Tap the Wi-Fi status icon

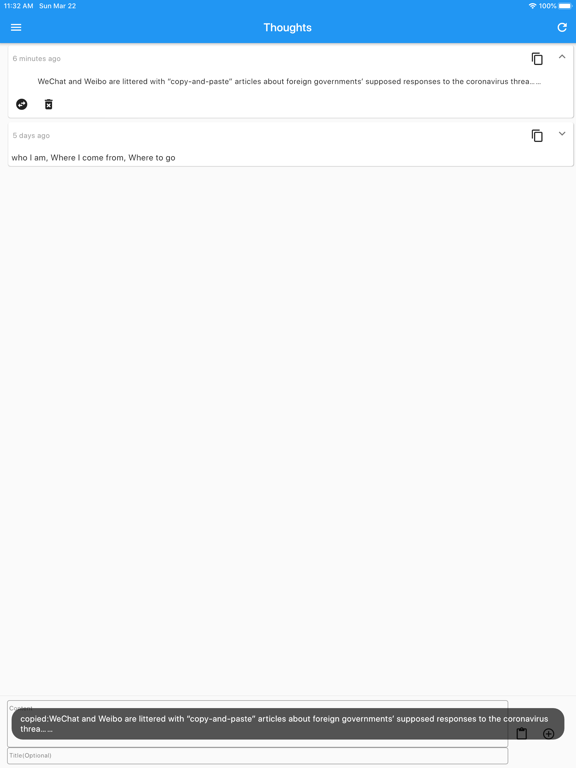click(532, 6)
